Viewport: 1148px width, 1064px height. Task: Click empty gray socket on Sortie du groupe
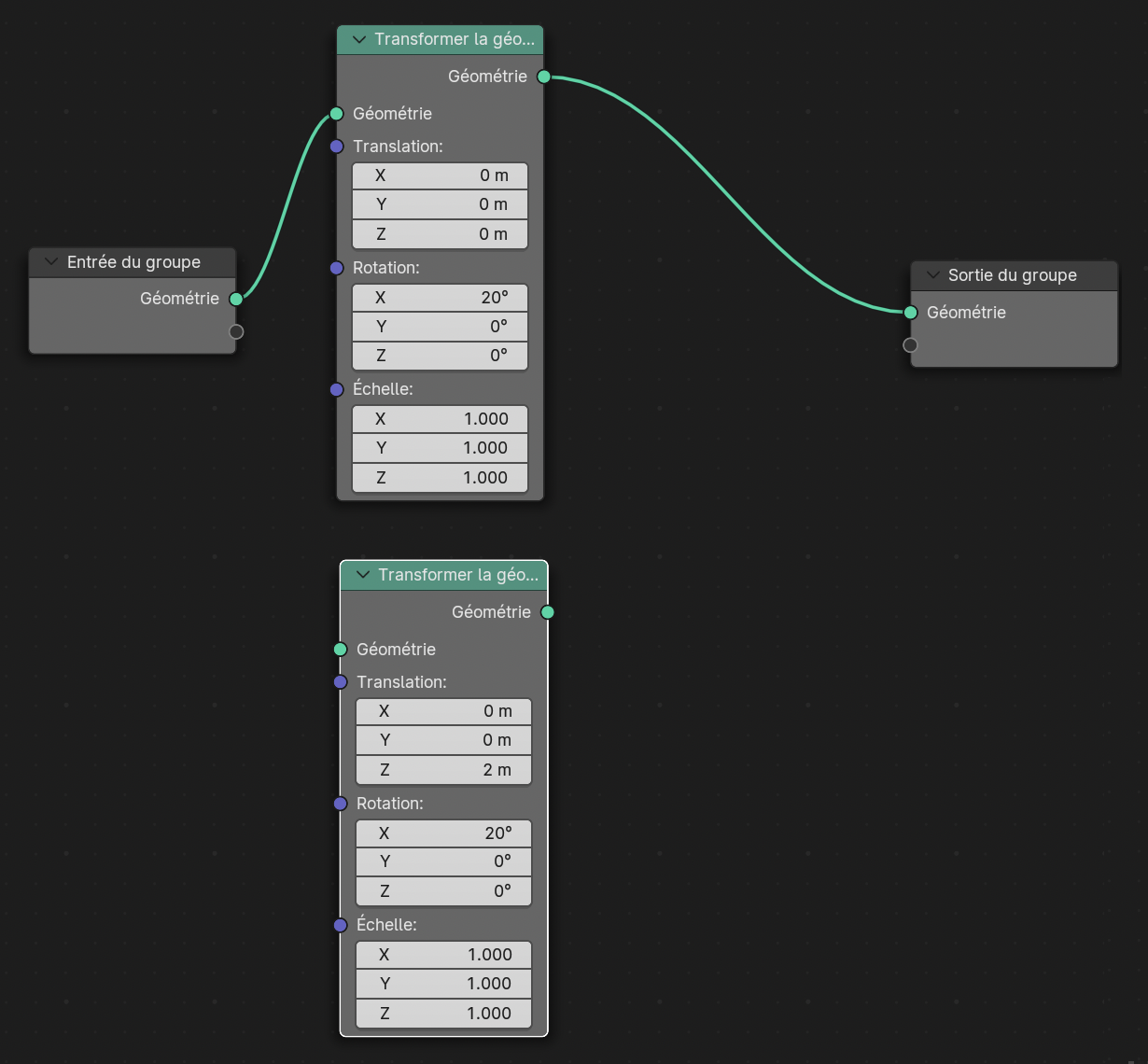pyautogui.click(x=911, y=345)
